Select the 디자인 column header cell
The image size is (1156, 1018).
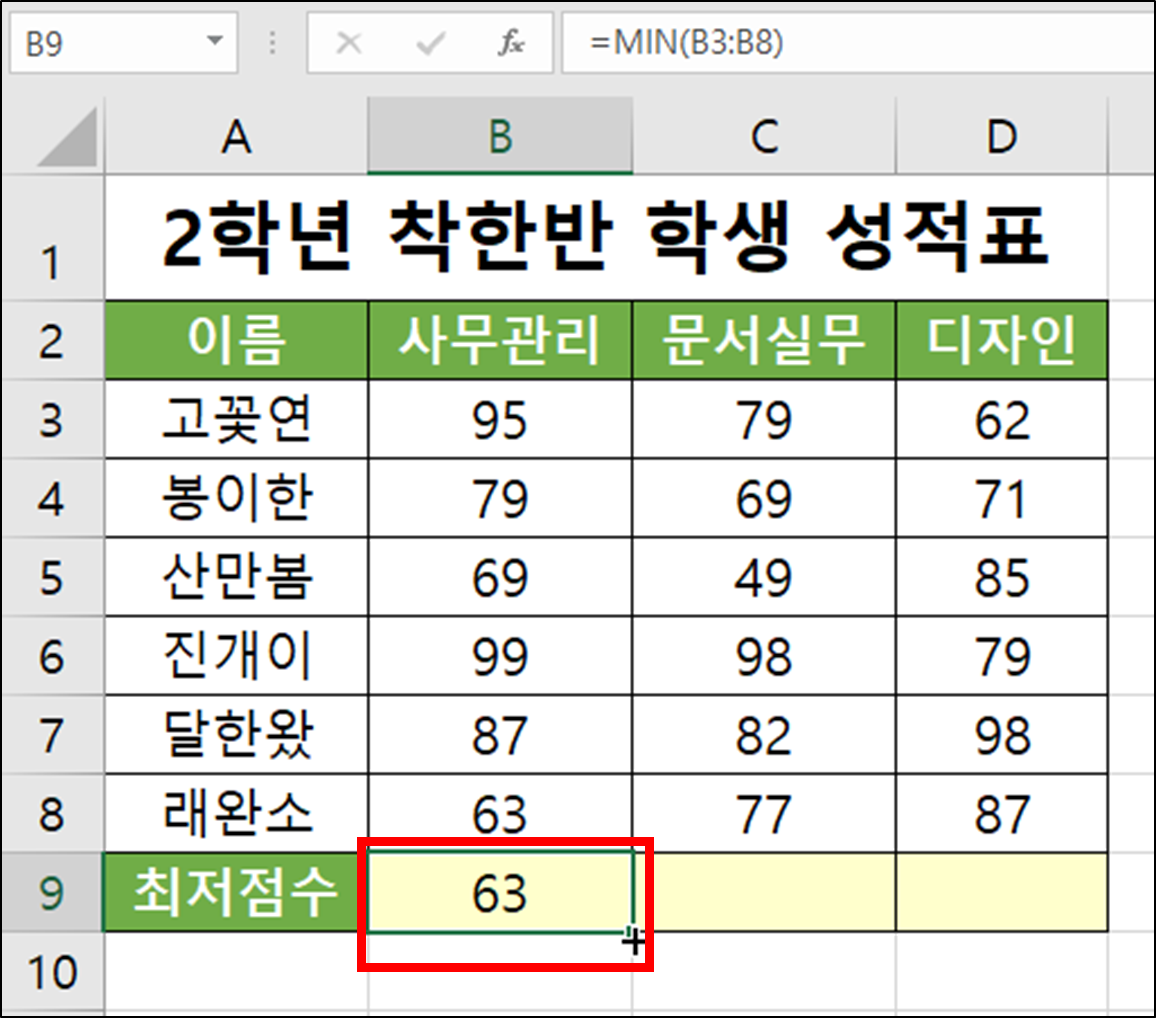1001,340
